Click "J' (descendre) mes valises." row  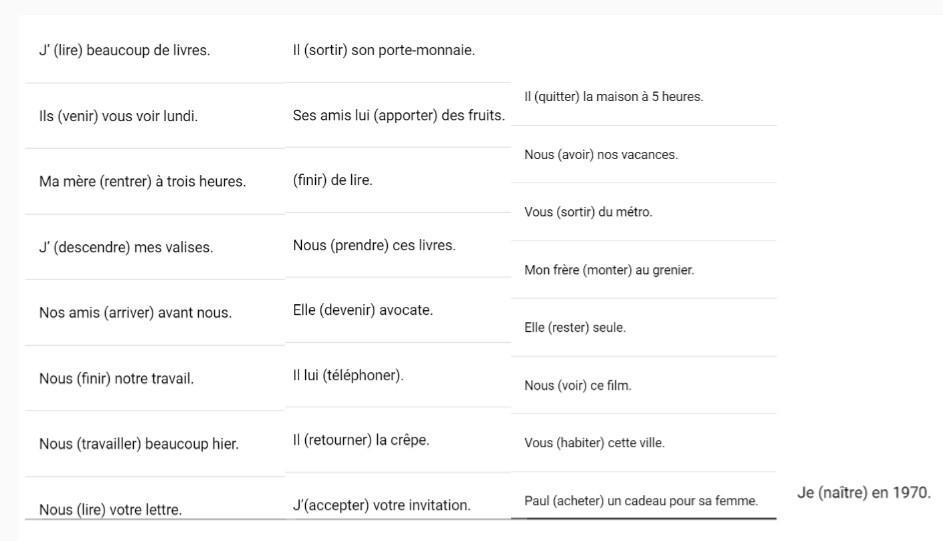[126, 247]
